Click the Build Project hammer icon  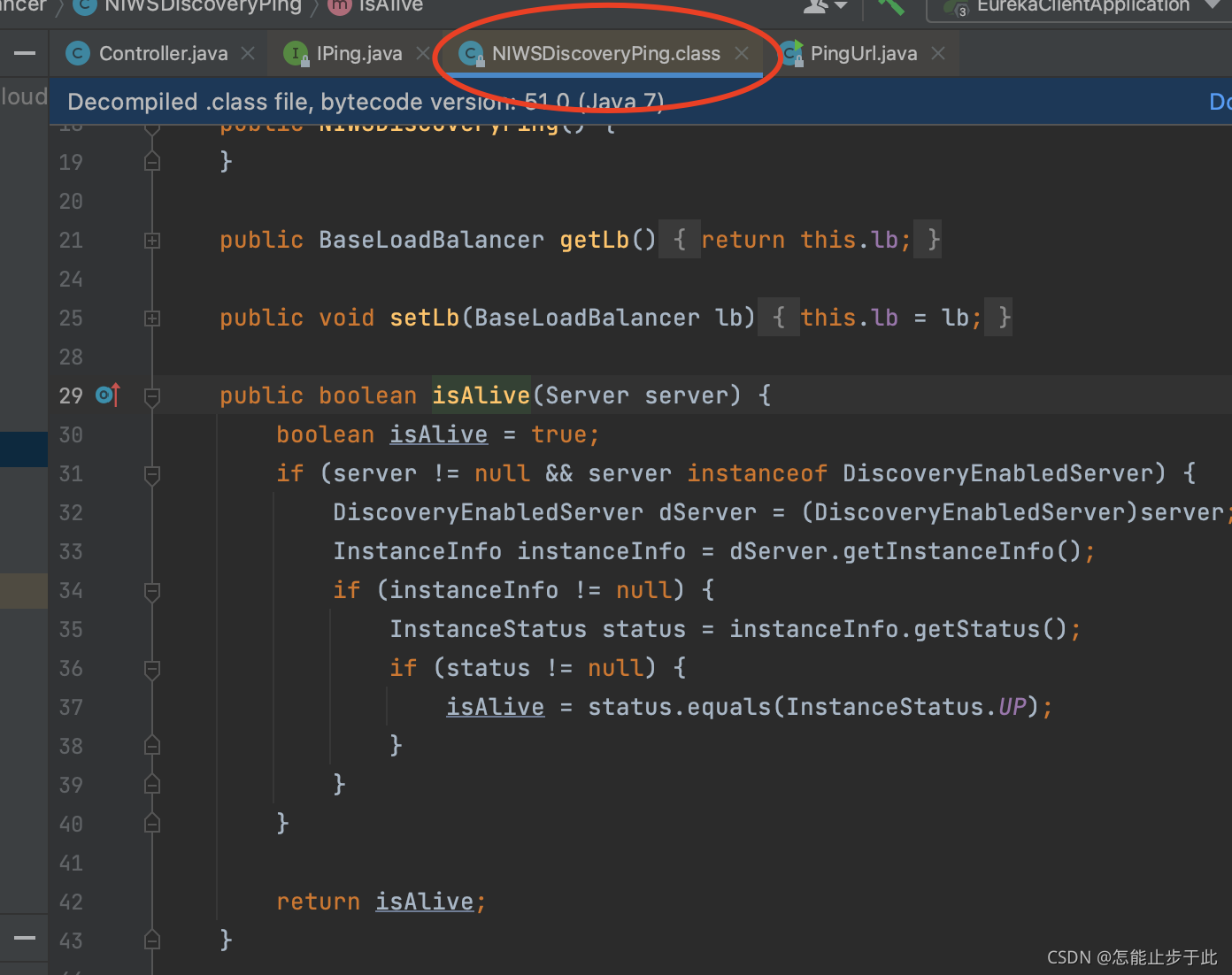(x=890, y=6)
